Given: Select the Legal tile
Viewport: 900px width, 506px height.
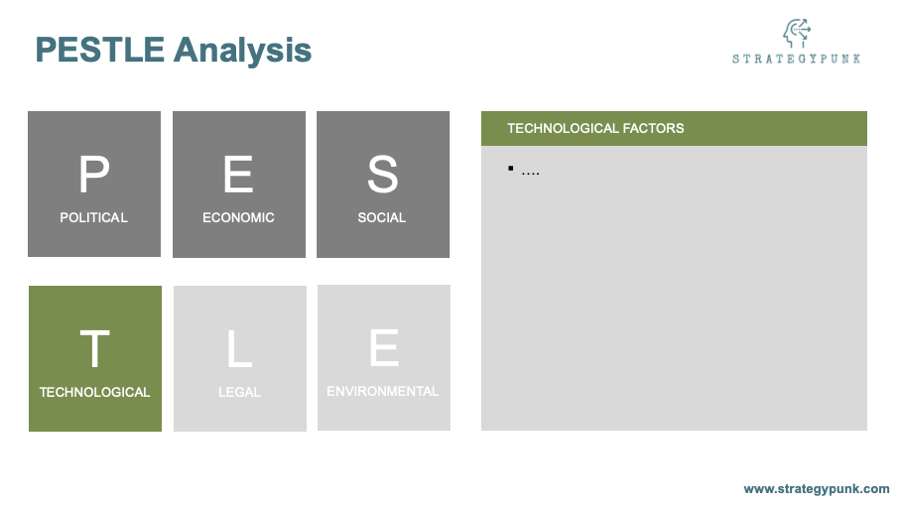Looking at the screenshot, I should point(240,359).
